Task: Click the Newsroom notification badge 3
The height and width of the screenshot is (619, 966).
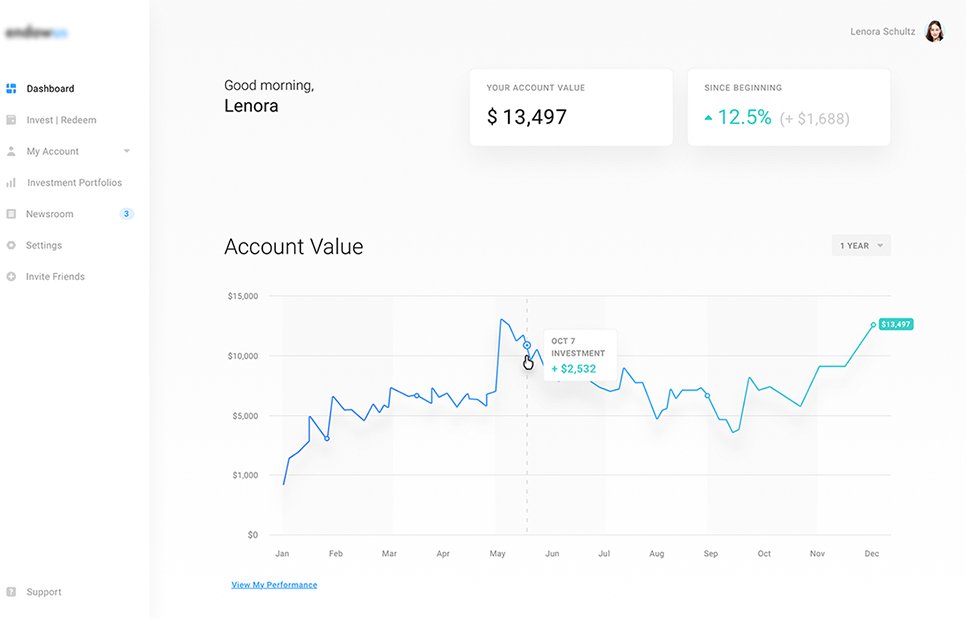Action: 126,214
